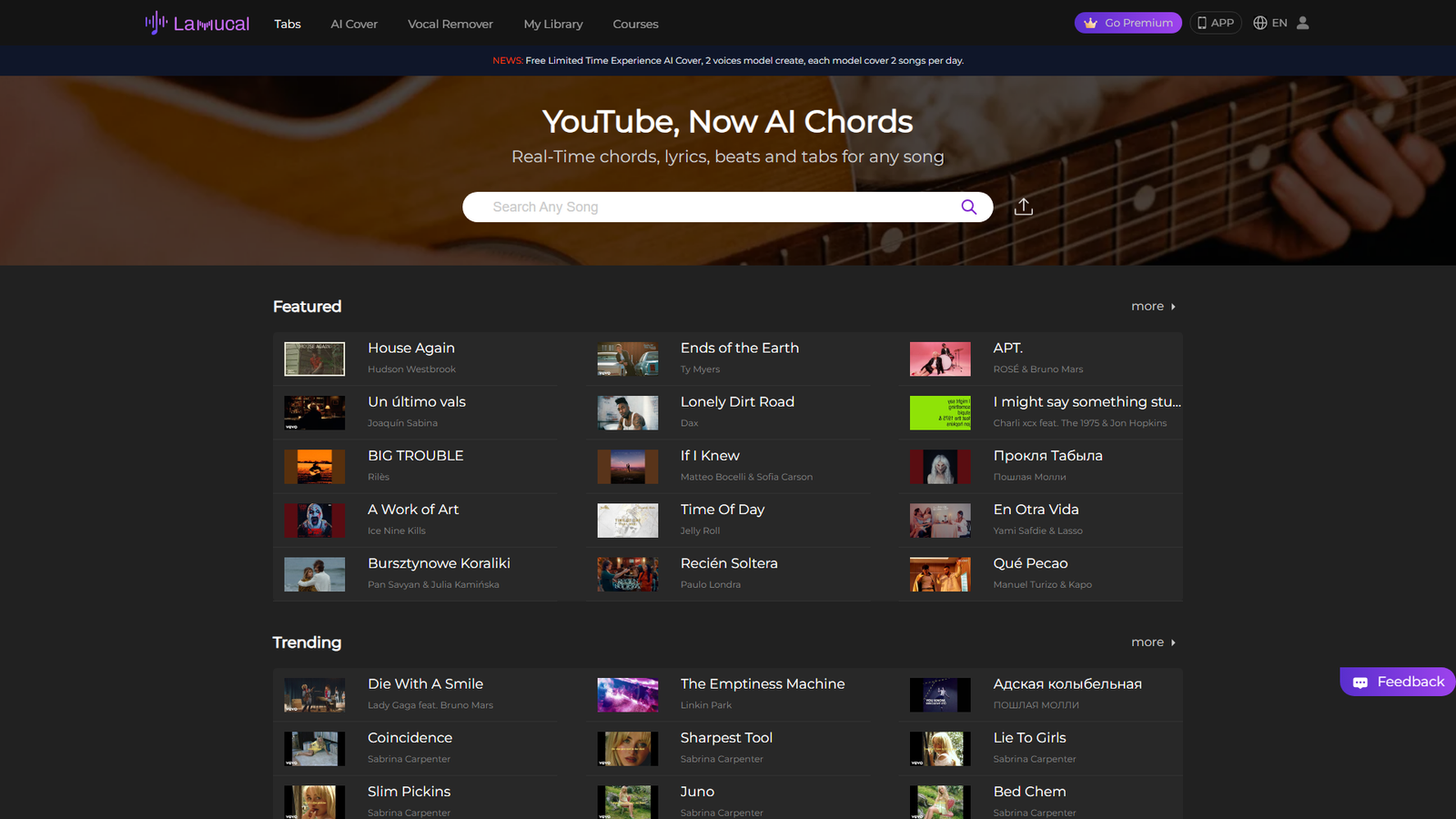Expand Trending section with more

point(1153,642)
